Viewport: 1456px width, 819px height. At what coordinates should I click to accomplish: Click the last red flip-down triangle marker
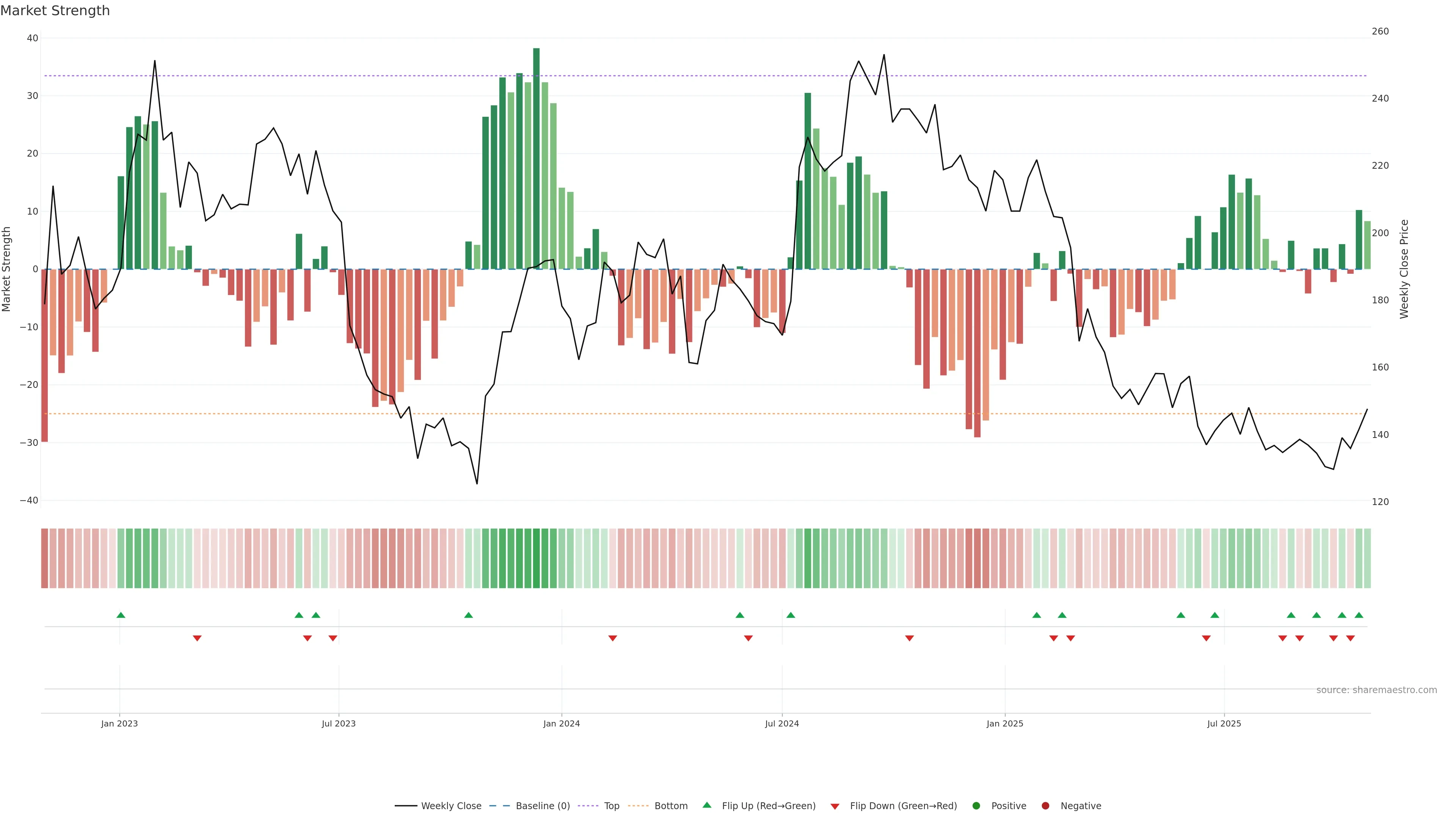coord(1350,638)
